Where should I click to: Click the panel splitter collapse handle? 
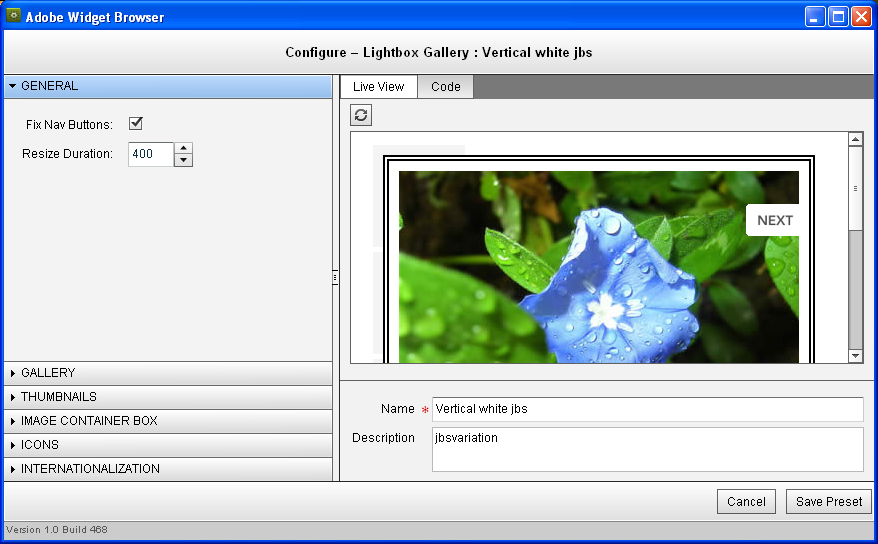pyautogui.click(x=336, y=278)
